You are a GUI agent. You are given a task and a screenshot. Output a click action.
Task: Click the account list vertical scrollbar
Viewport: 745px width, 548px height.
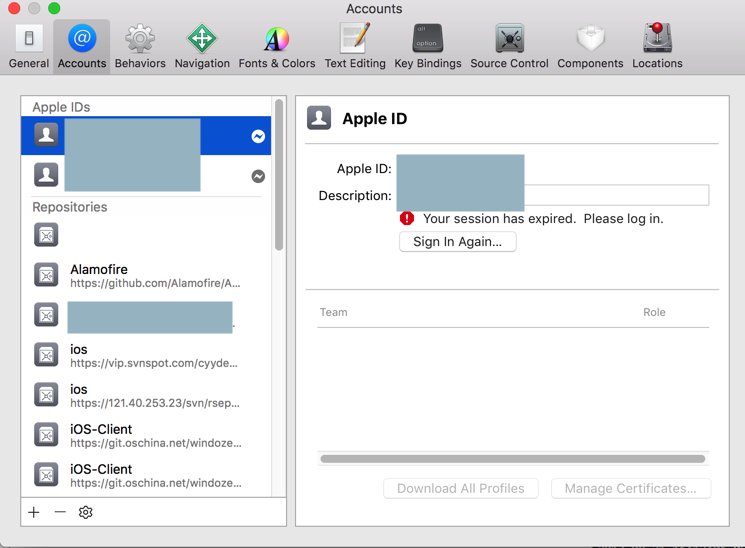coord(279,174)
